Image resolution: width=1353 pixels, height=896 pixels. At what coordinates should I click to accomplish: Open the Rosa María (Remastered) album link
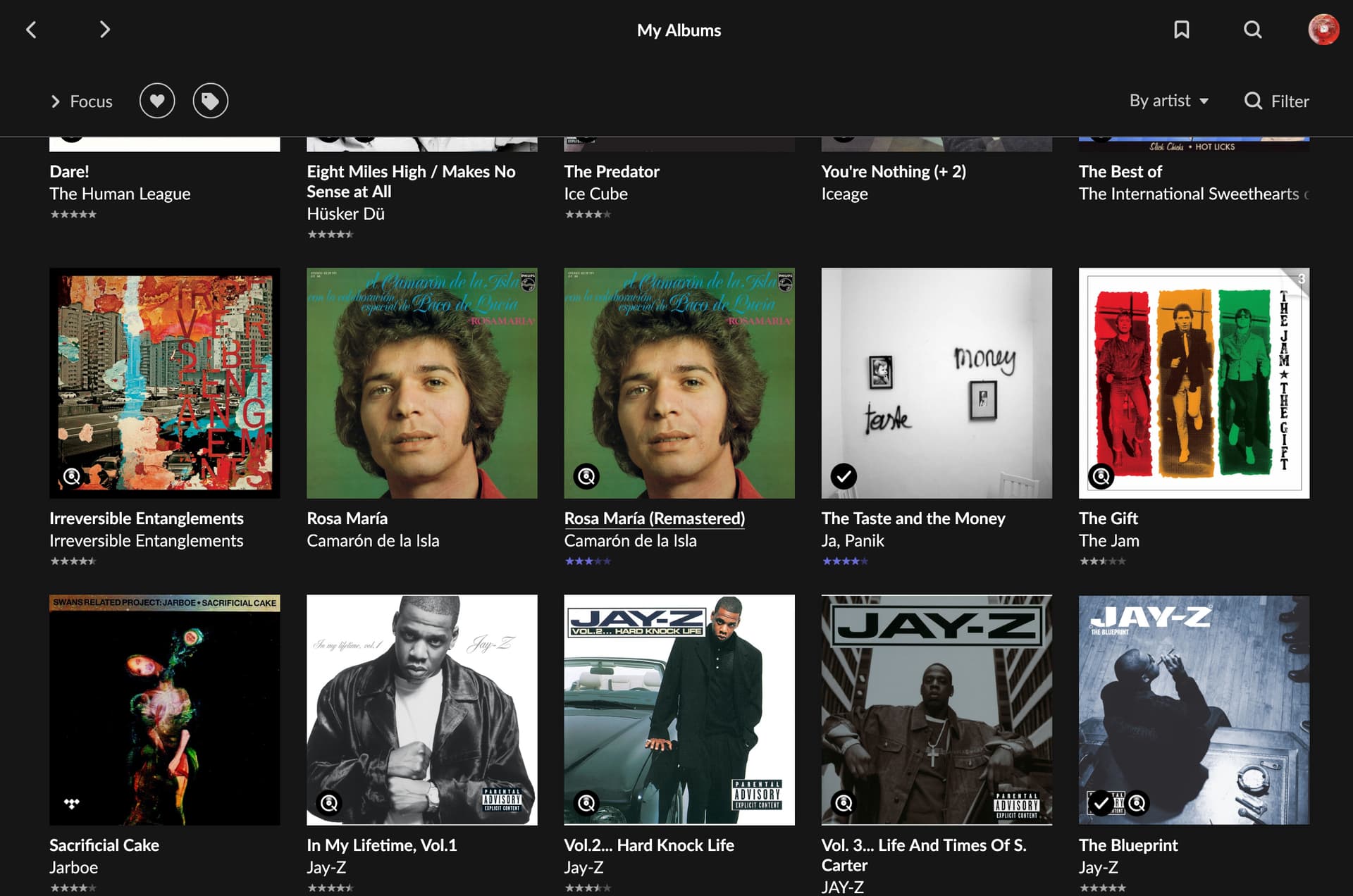pos(654,518)
